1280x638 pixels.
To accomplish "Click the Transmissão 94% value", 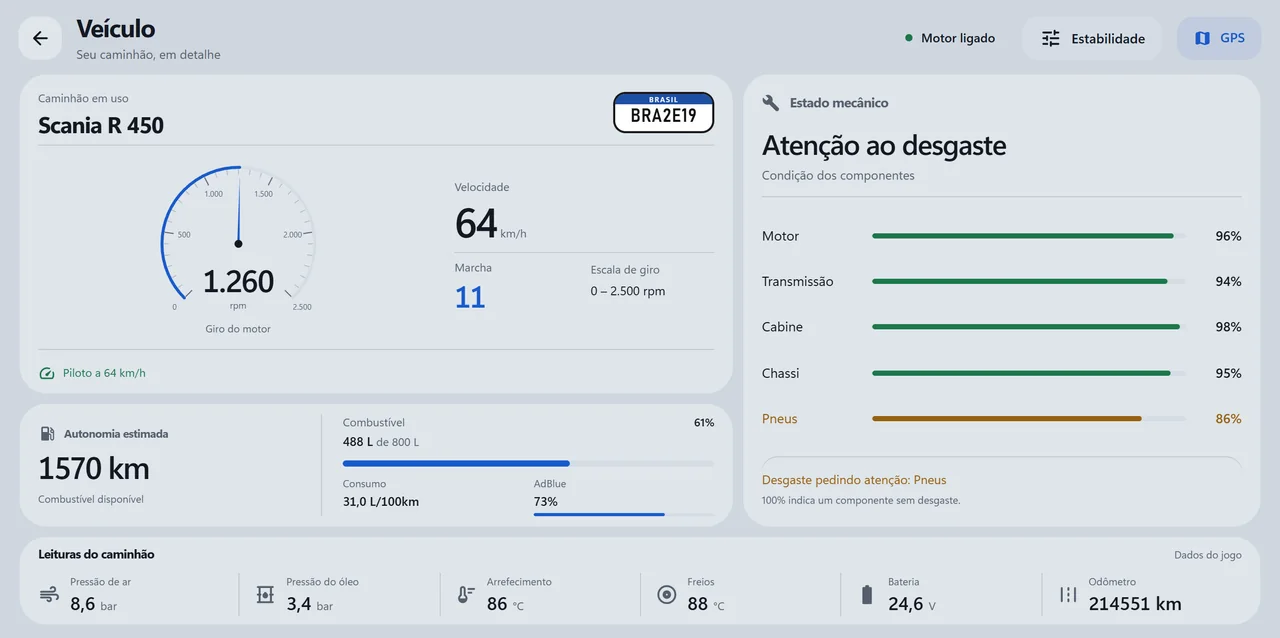I will point(1228,281).
